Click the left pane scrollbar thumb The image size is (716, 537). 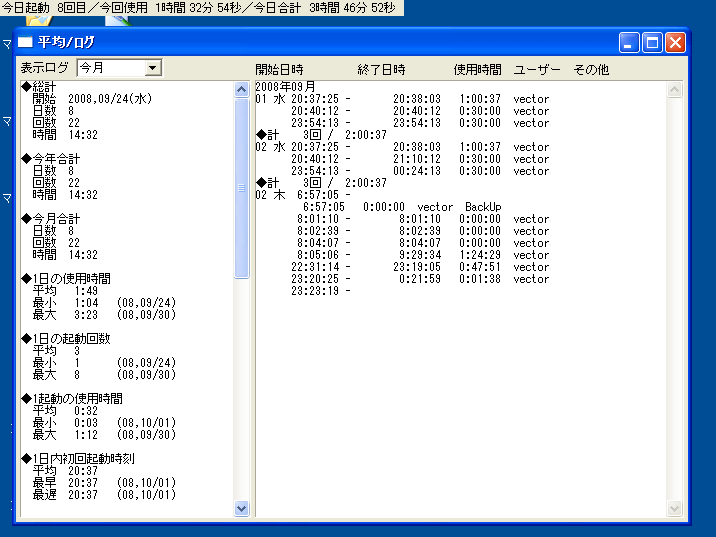242,188
